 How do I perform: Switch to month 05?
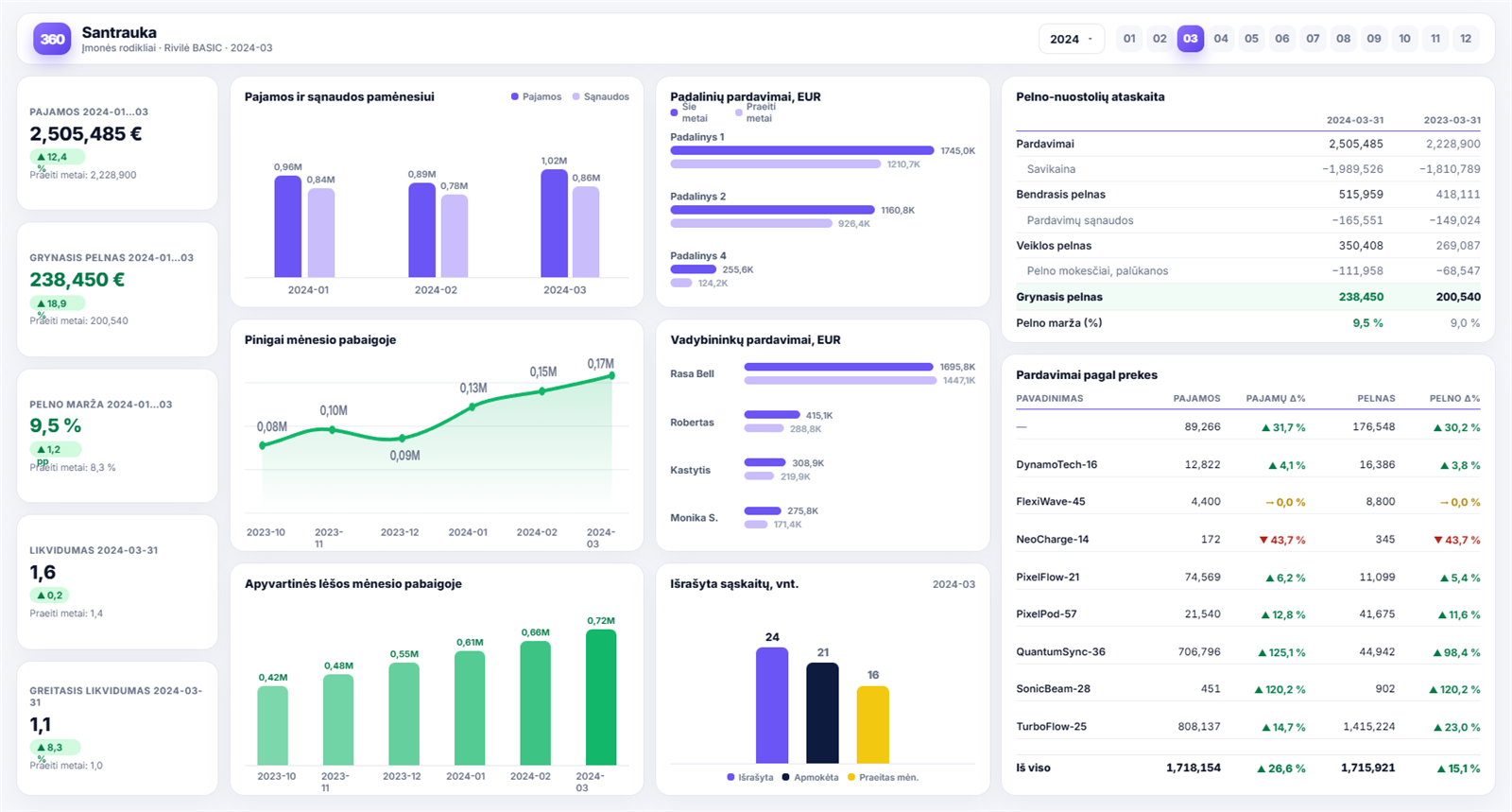[1251, 39]
